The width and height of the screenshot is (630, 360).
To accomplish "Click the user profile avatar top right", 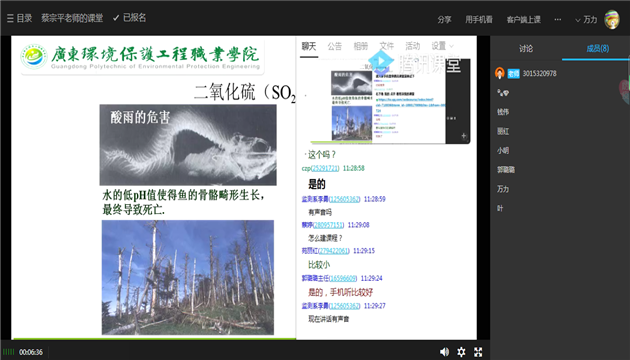I will [x=612, y=19].
